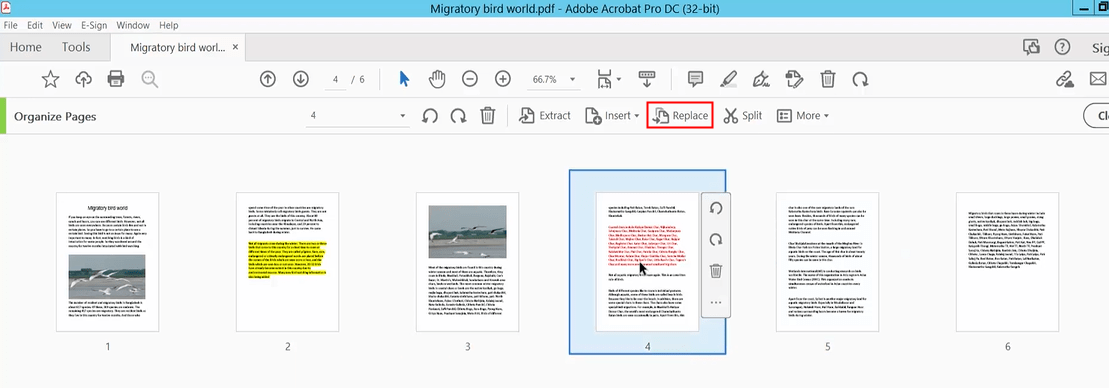Click the top toolbar rotate icon
This screenshot has width=1109, height=388.
(860, 79)
